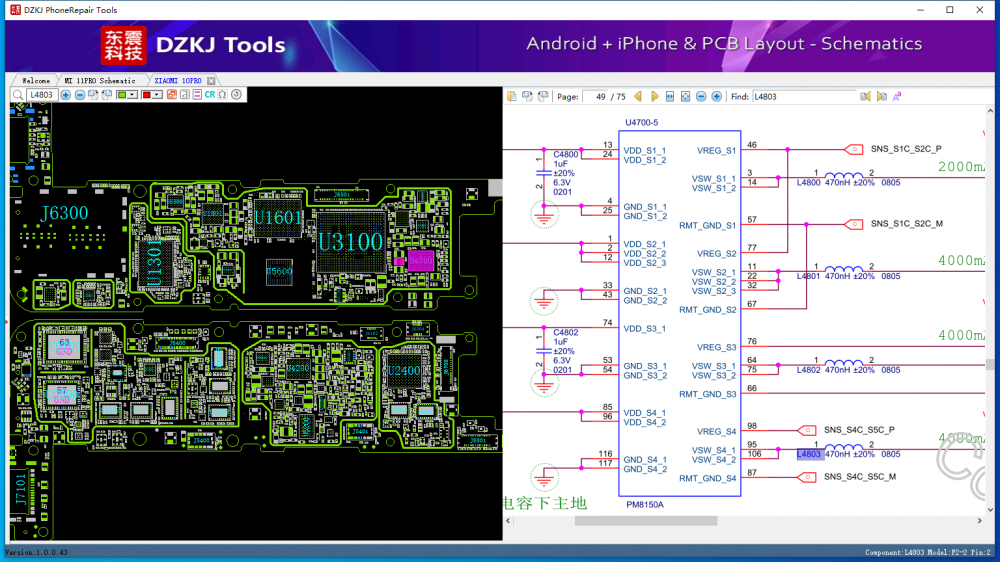
Task: Click the U4700-5 designator
Action: click(x=642, y=122)
